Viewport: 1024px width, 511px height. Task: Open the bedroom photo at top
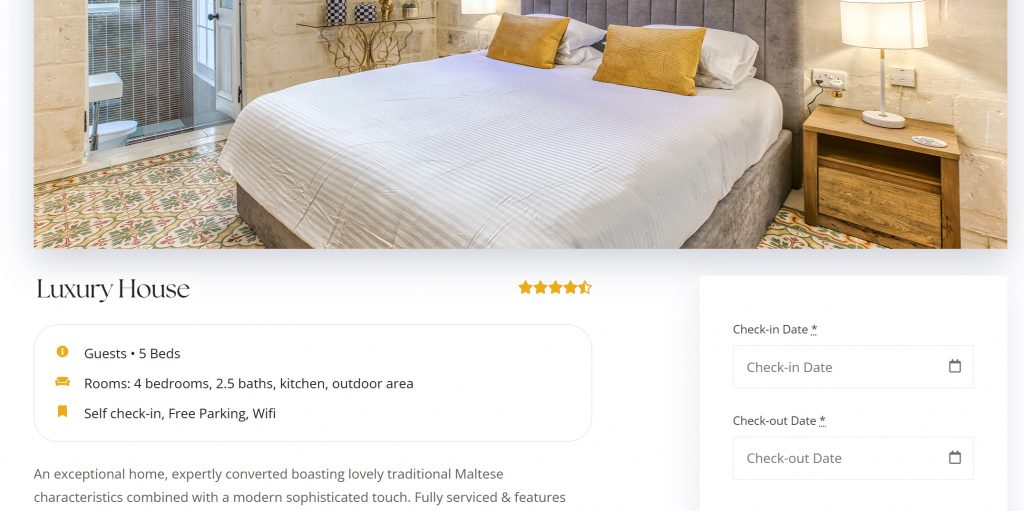pos(520,124)
